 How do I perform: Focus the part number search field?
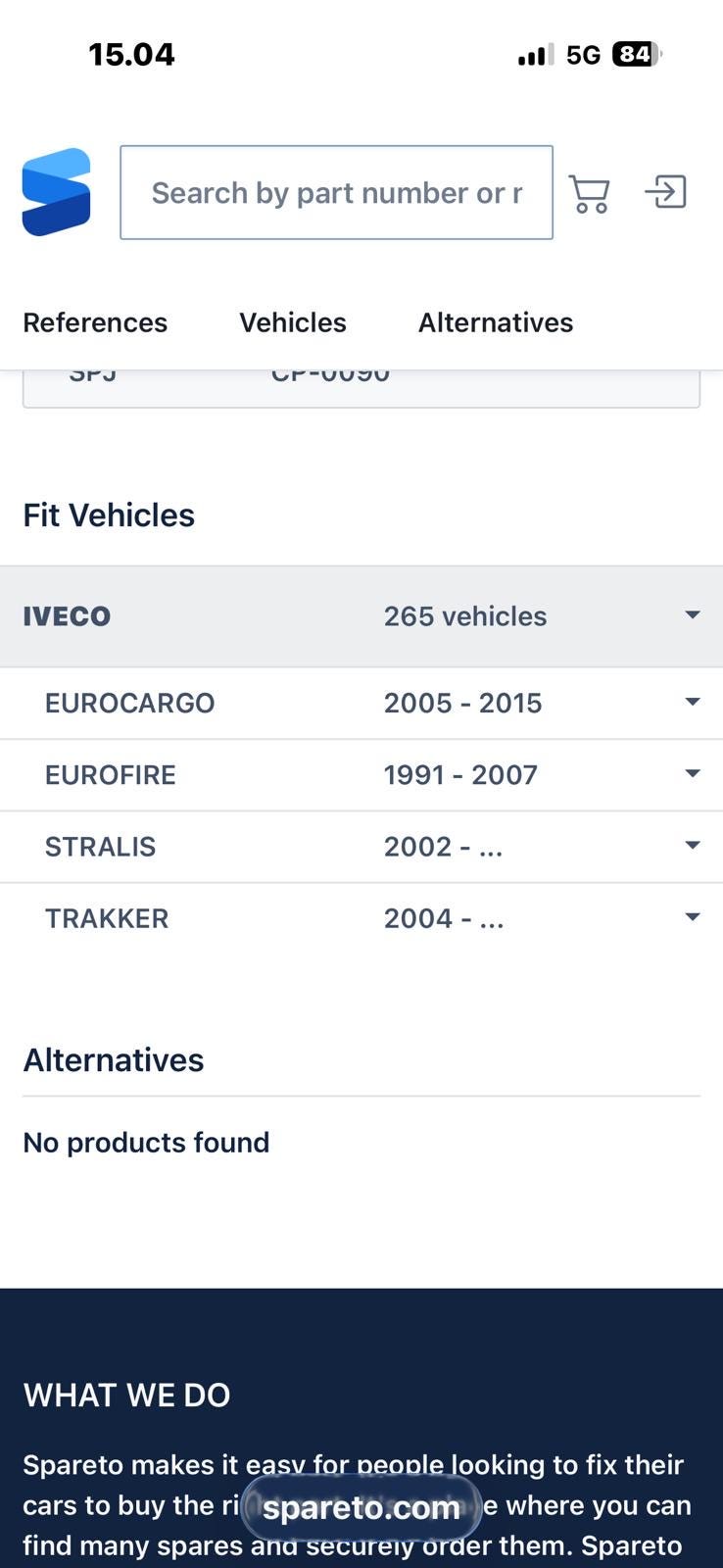click(336, 193)
